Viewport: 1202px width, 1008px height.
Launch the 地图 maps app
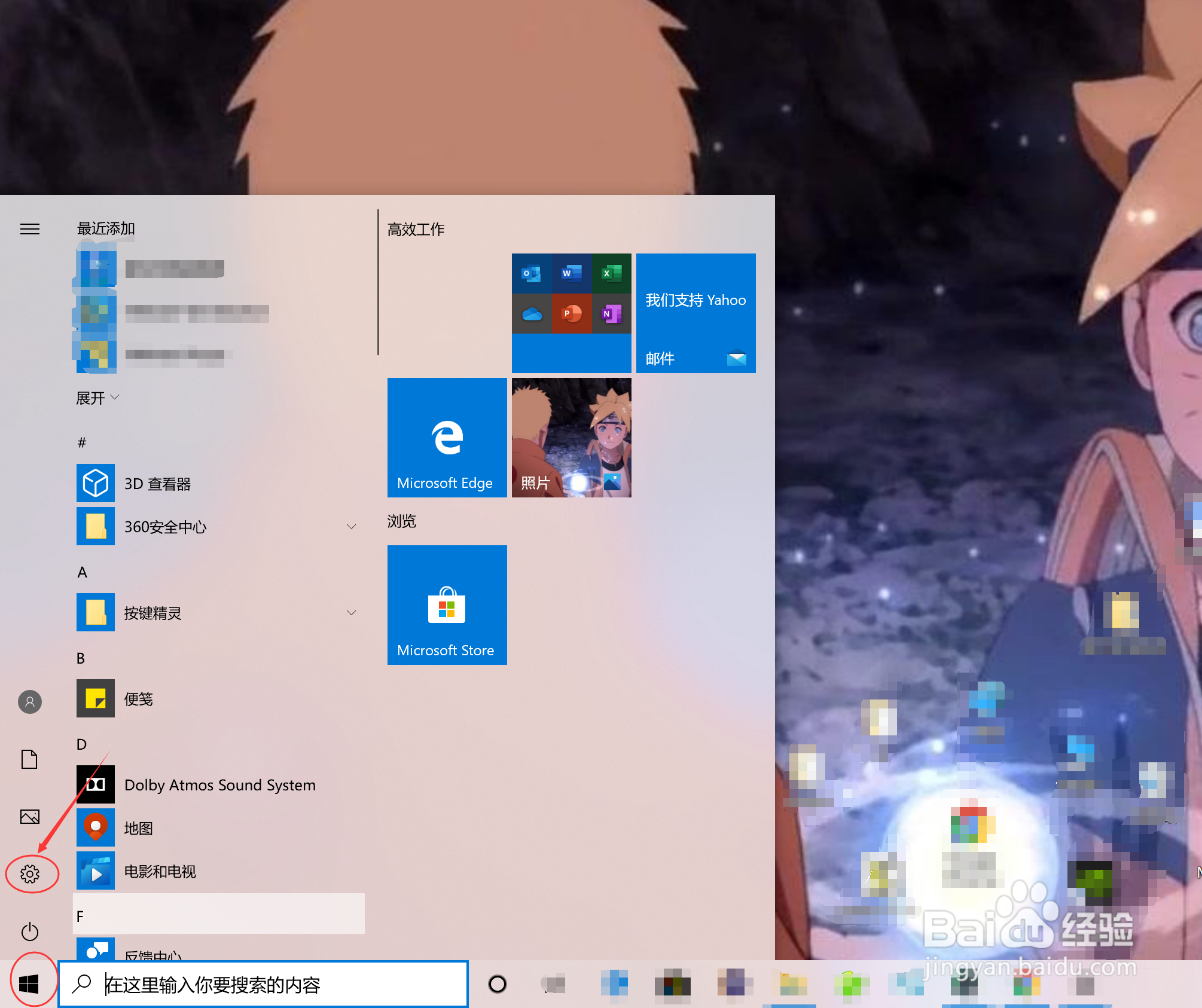pyautogui.click(x=138, y=827)
